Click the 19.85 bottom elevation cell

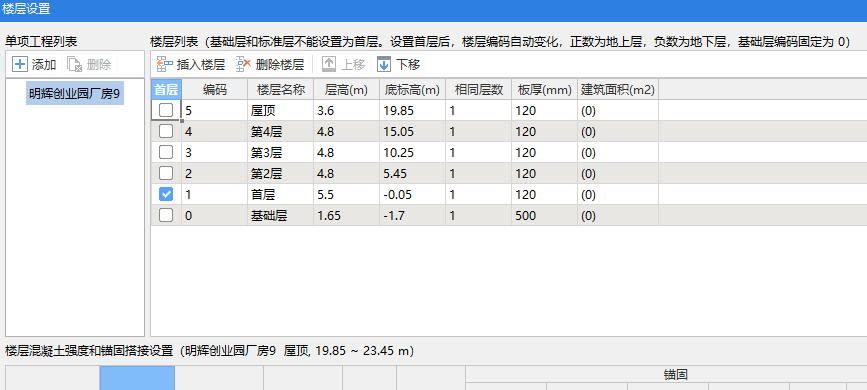(412, 110)
